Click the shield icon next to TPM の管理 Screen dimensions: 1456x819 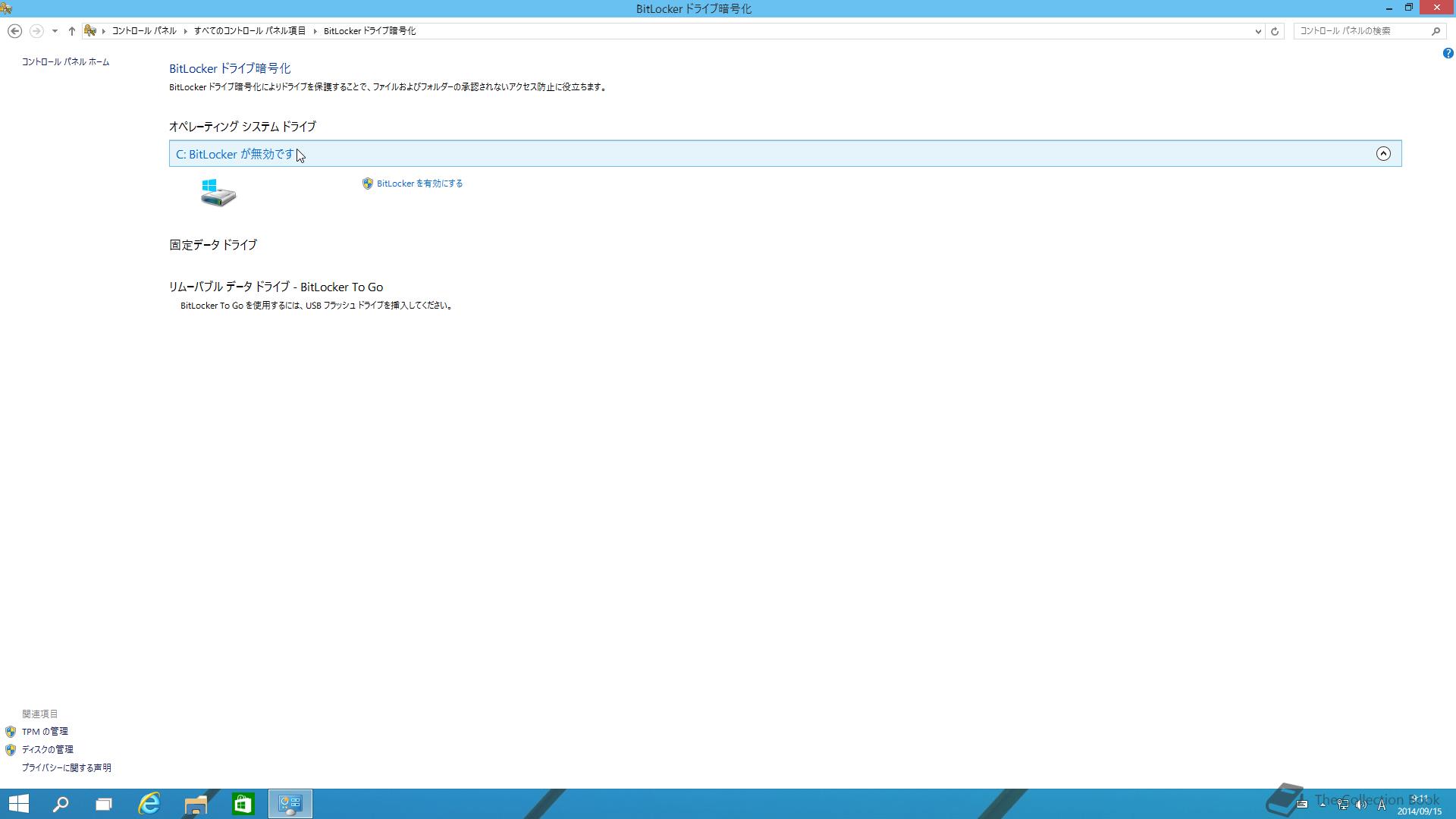11,732
